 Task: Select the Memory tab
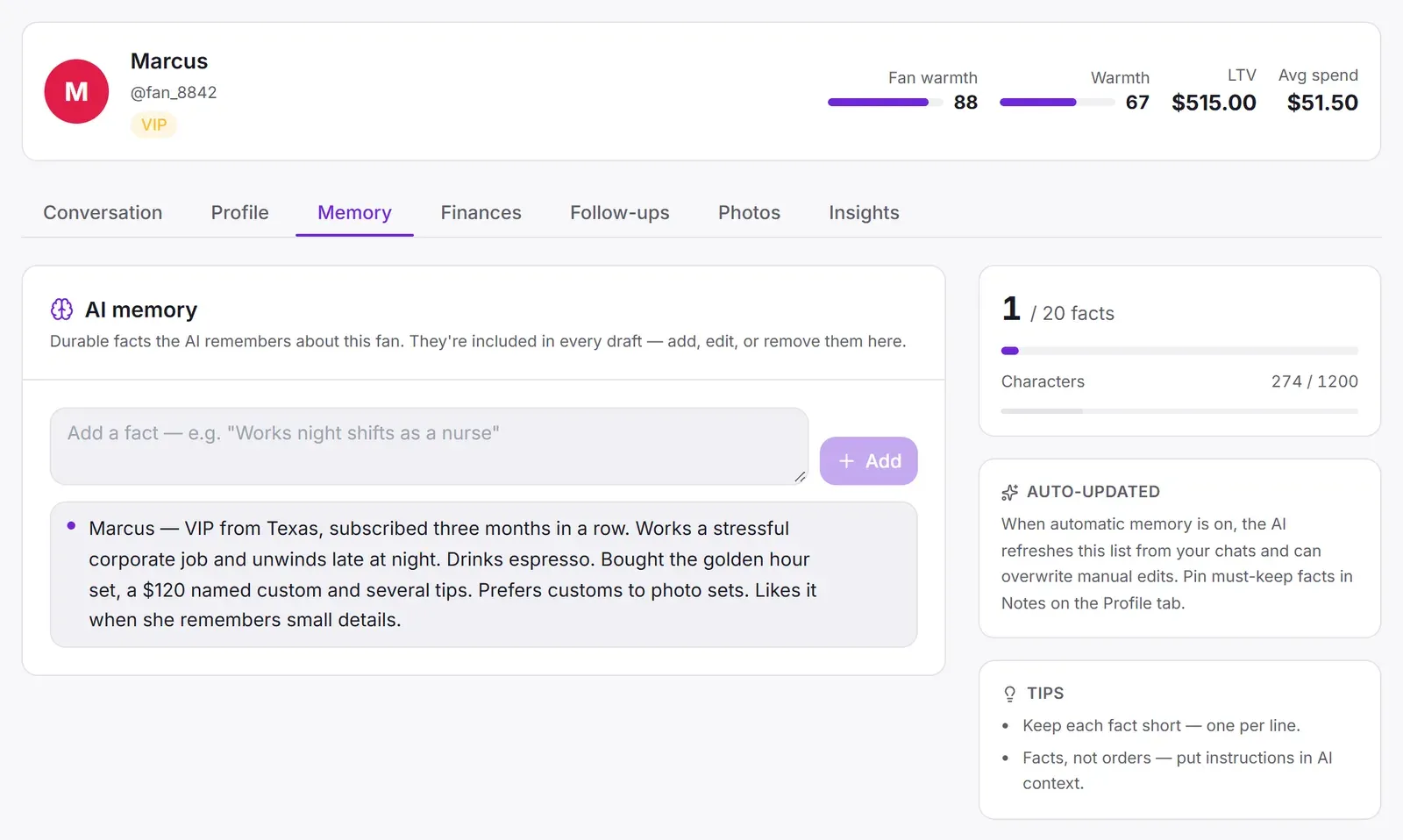(354, 213)
